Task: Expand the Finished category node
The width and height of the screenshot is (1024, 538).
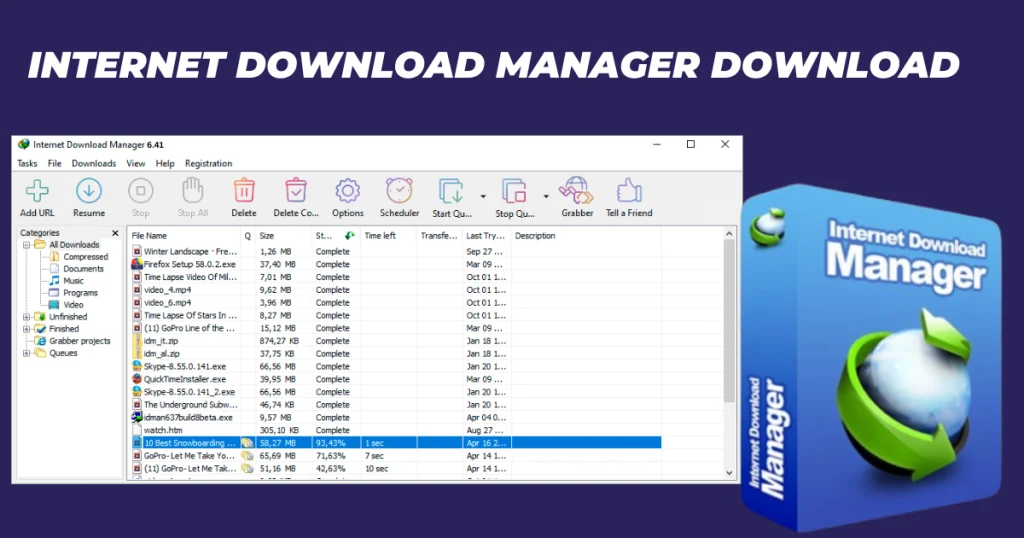Action: [27, 329]
